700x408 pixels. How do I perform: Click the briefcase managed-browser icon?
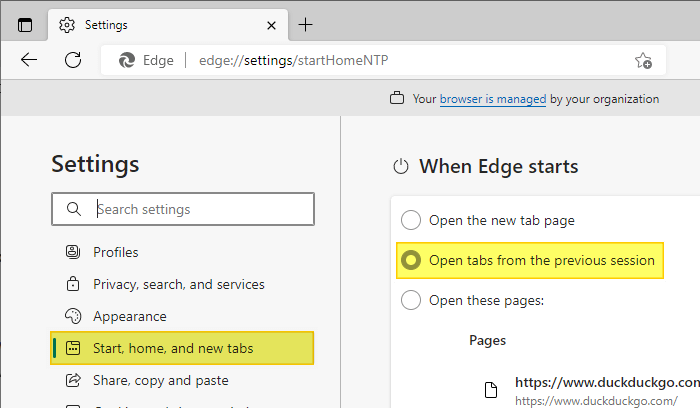click(397, 98)
